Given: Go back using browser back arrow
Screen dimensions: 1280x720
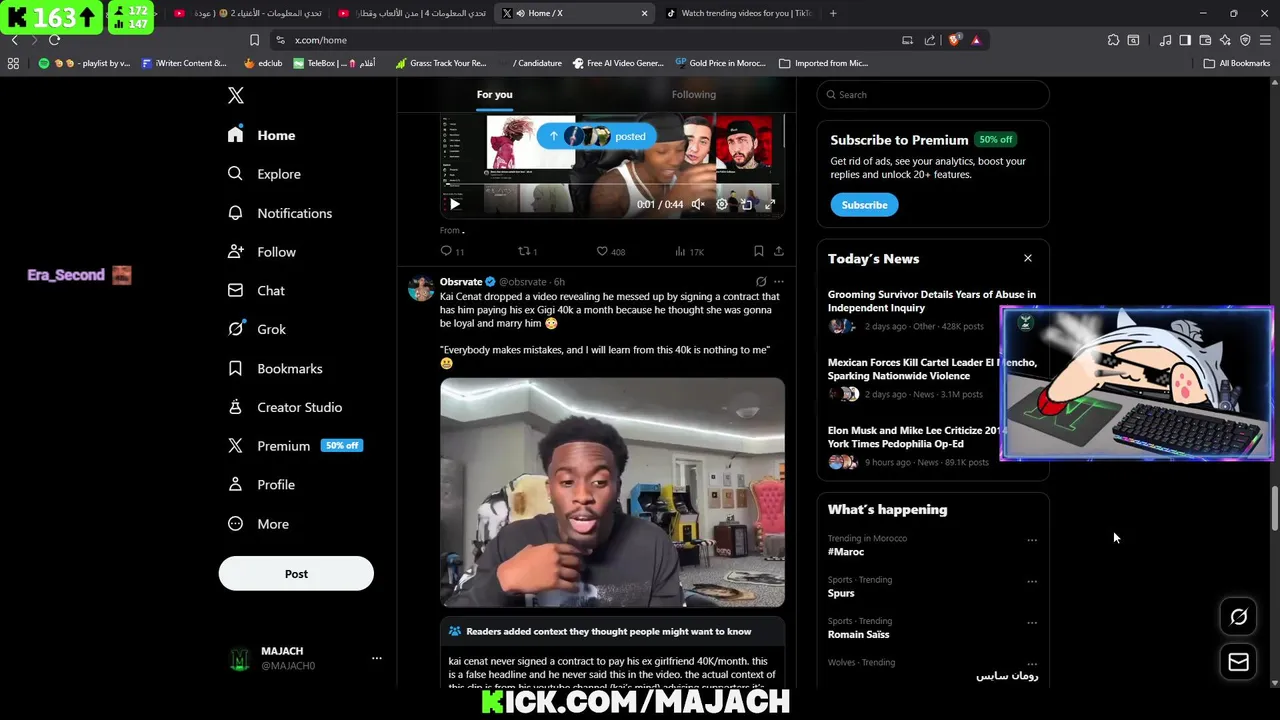Looking at the screenshot, I should pos(14,40).
